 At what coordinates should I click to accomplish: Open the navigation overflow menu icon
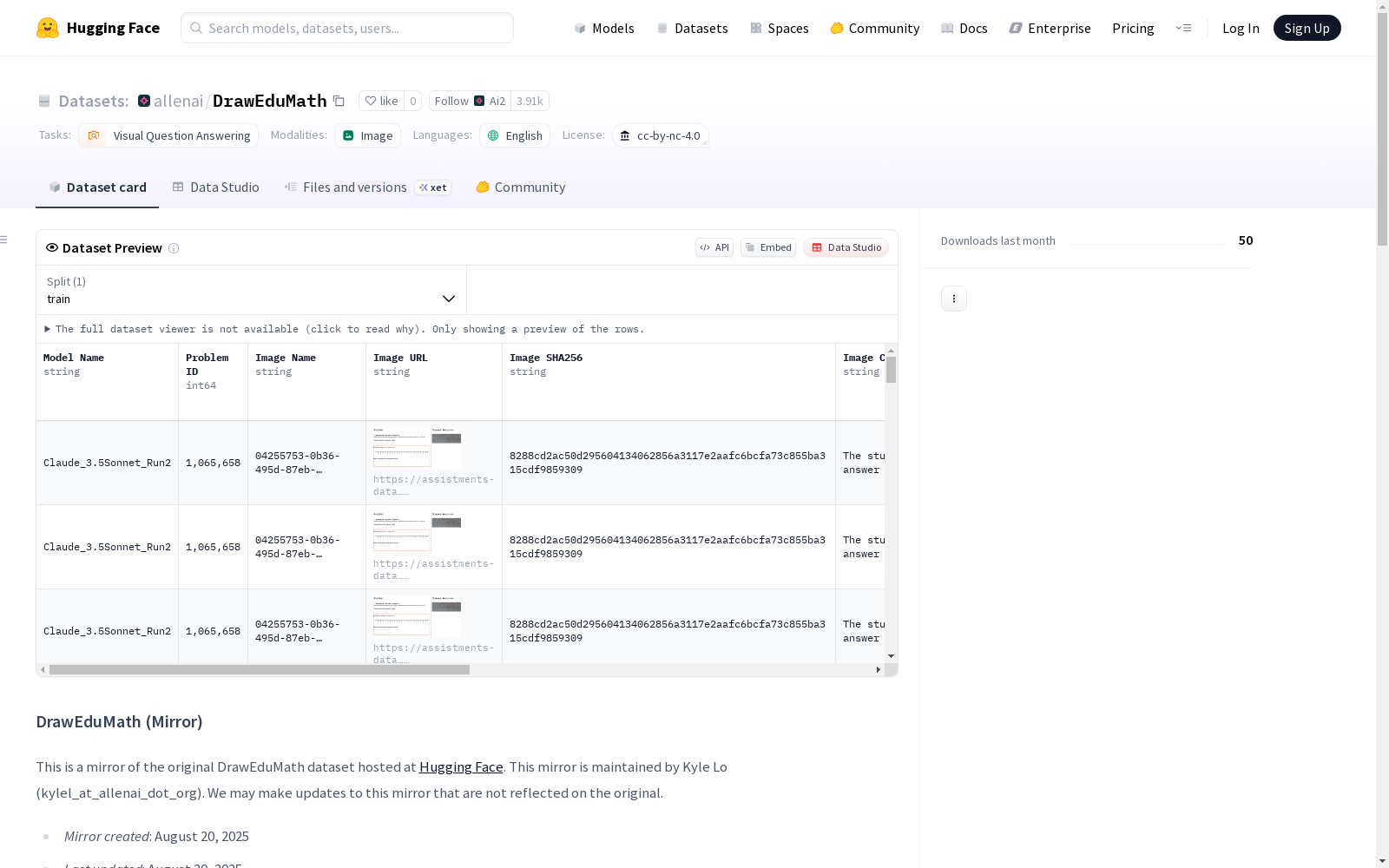click(1183, 28)
